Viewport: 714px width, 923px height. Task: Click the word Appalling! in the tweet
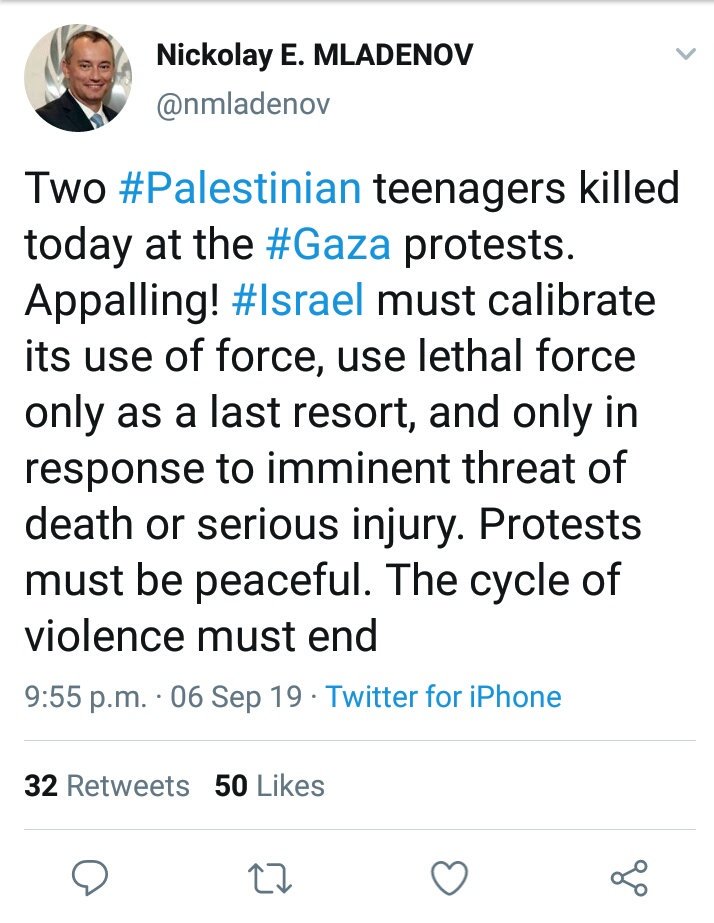[121, 300]
